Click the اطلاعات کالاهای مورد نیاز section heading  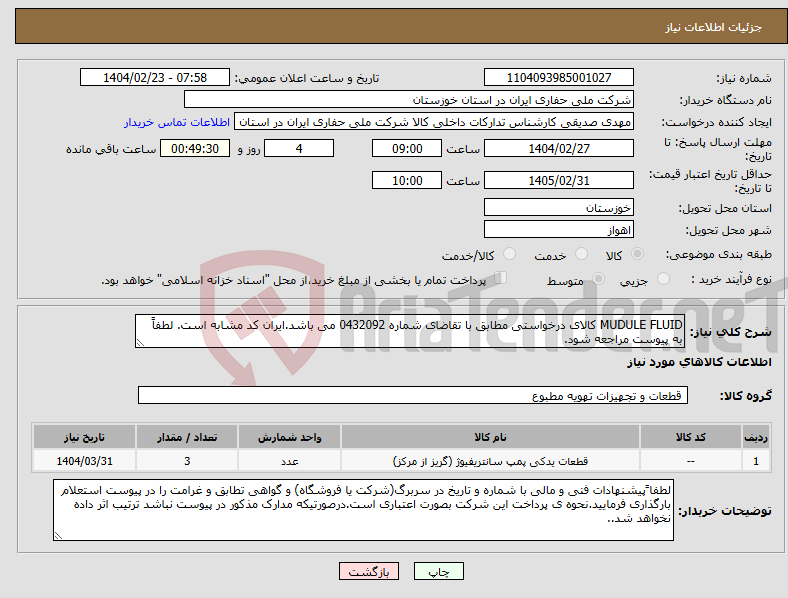[x=699, y=362]
